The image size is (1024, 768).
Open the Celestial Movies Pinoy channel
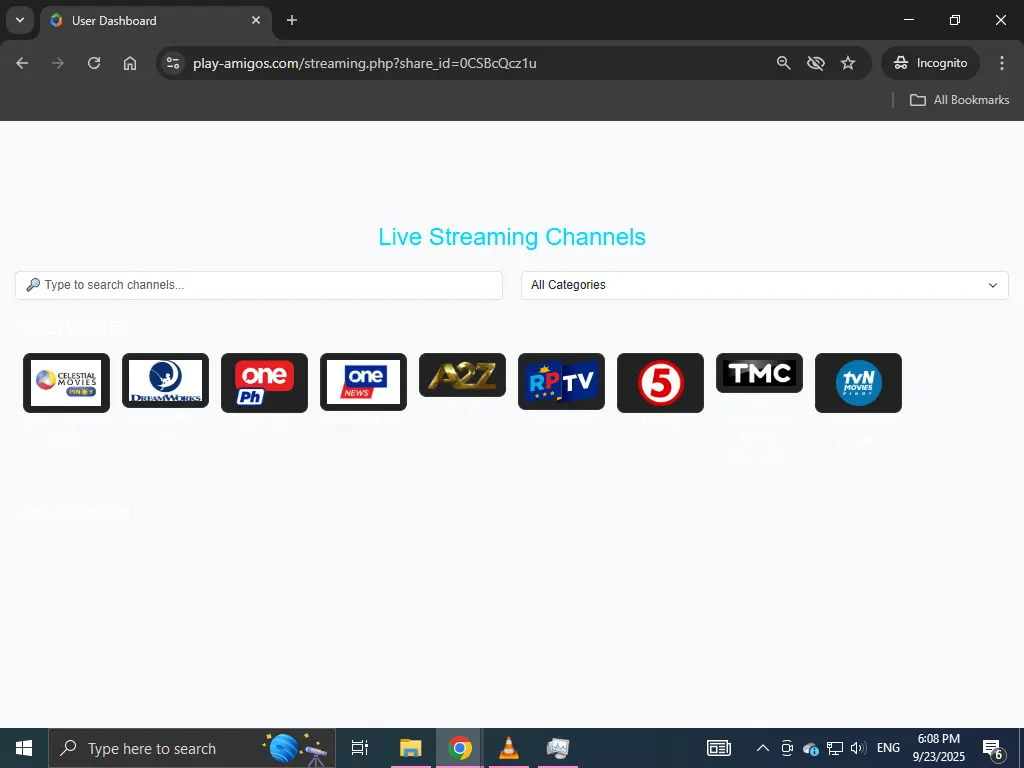click(x=66, y=383)
